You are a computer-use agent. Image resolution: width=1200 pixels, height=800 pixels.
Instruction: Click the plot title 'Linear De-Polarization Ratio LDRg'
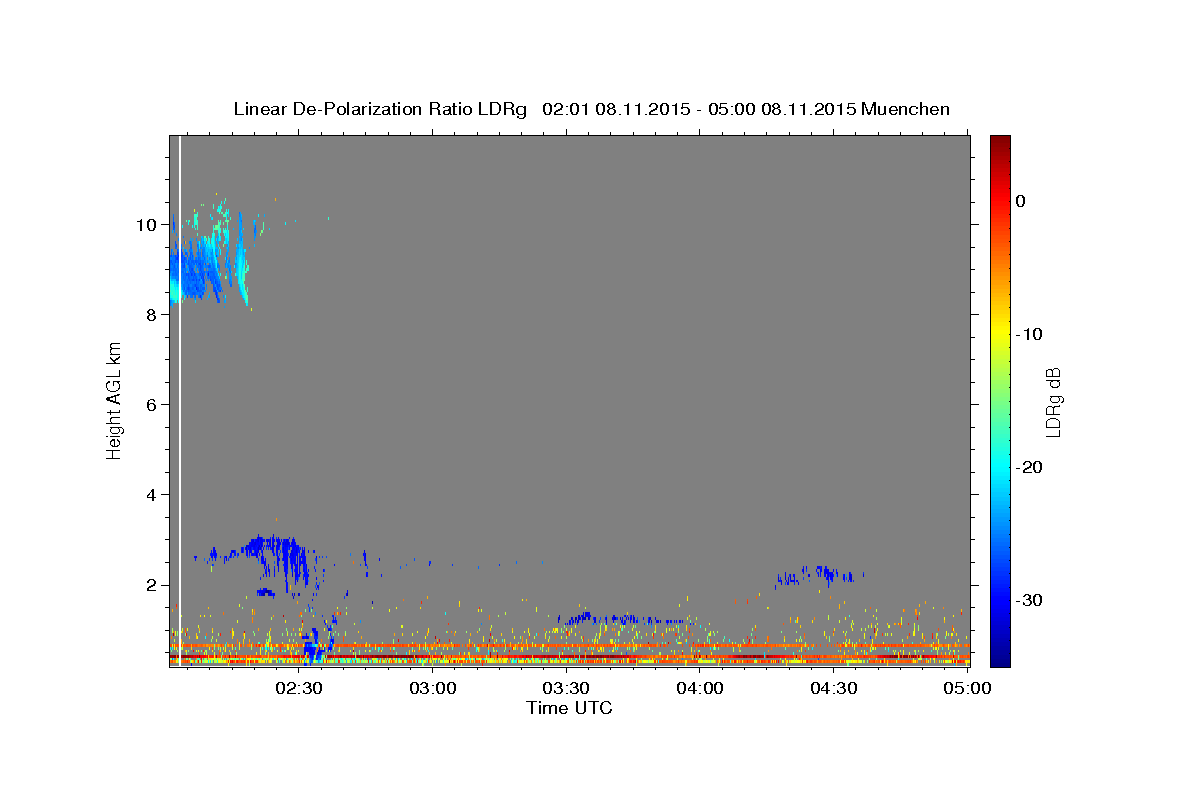tap(379, 109)
